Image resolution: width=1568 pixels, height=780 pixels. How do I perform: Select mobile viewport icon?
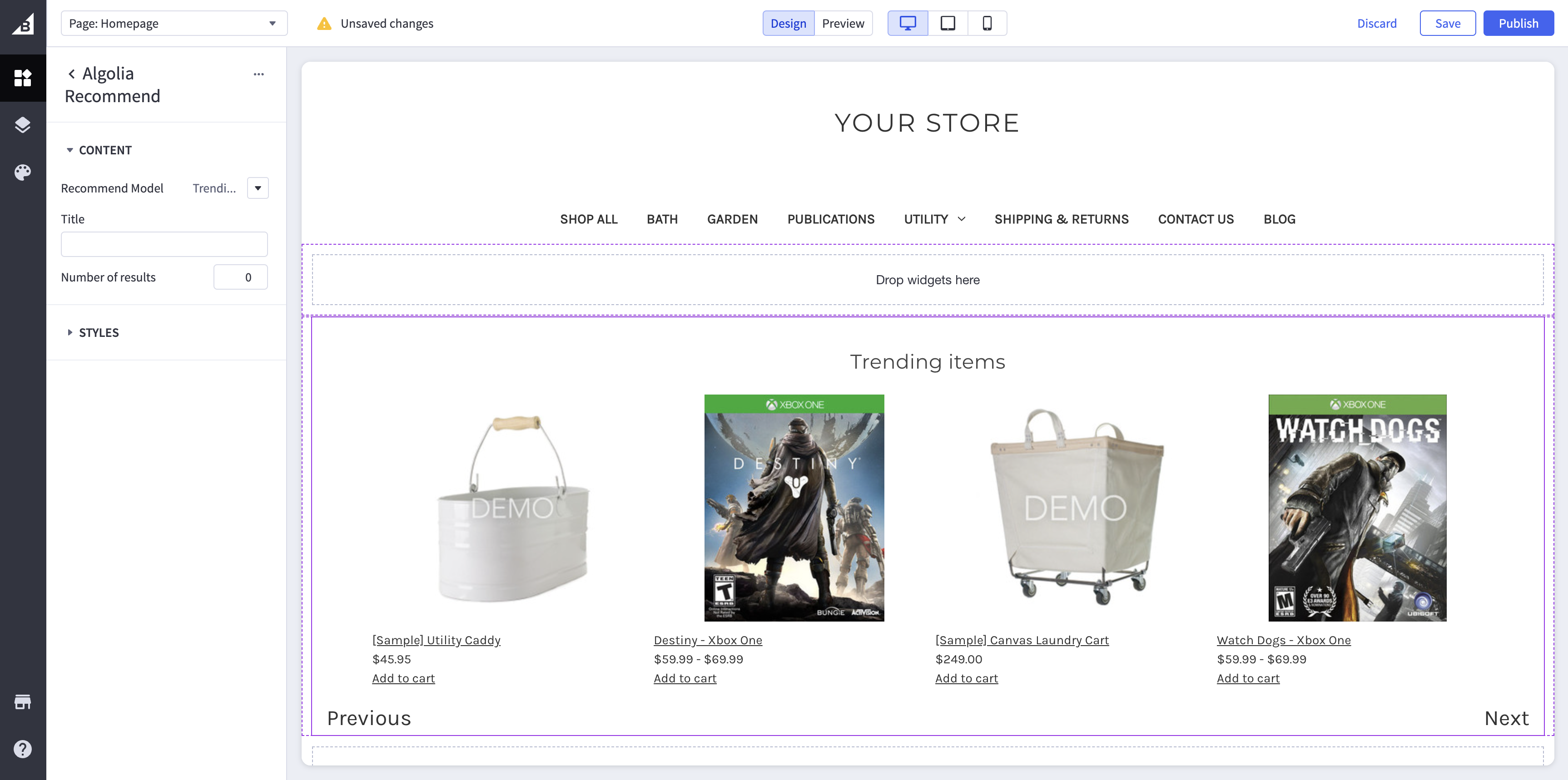987,23
